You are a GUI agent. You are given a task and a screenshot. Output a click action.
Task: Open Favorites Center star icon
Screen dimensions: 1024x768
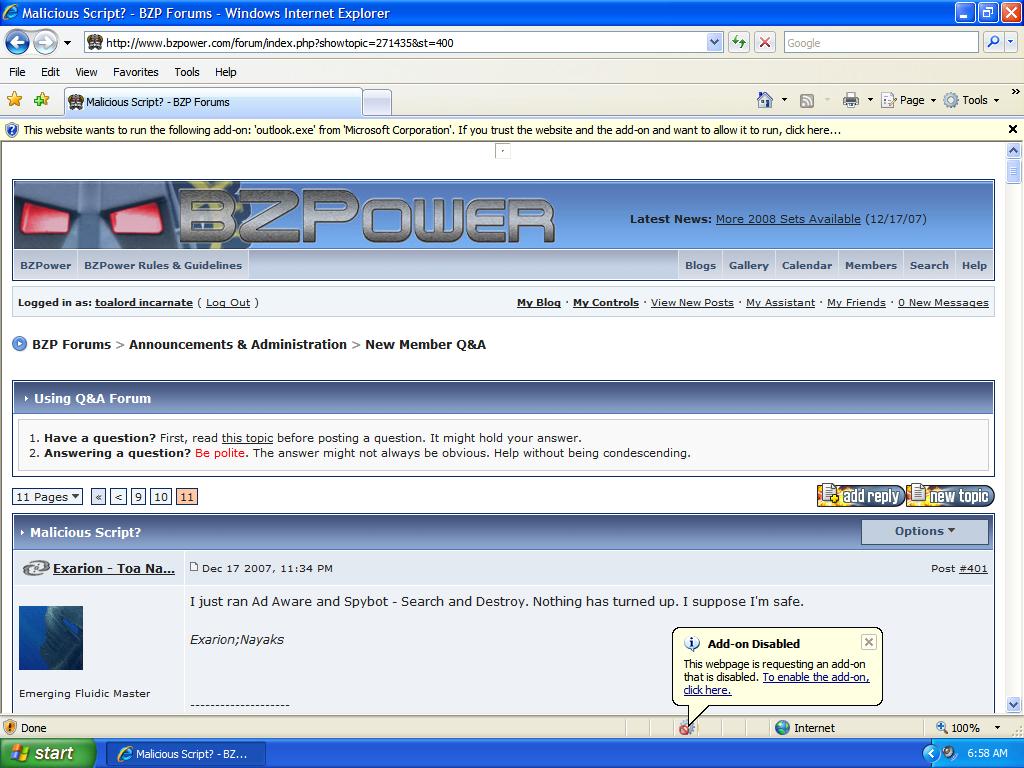pos(14,100)
